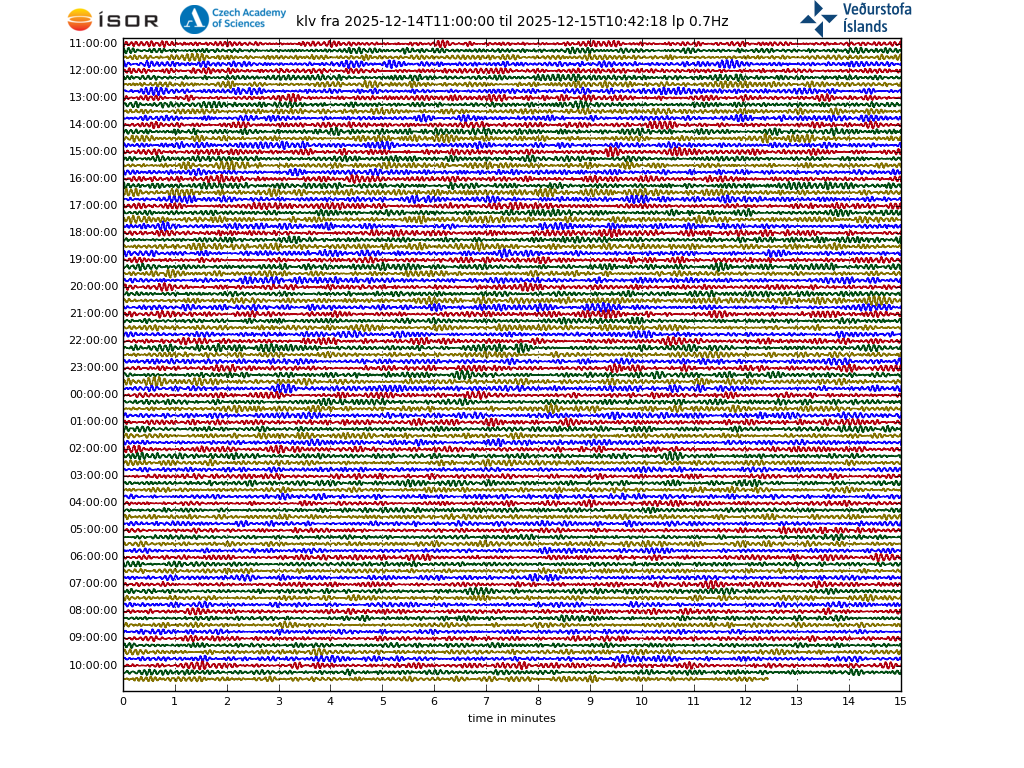Click the 9 minute tick on x-axis

point(590,701)
